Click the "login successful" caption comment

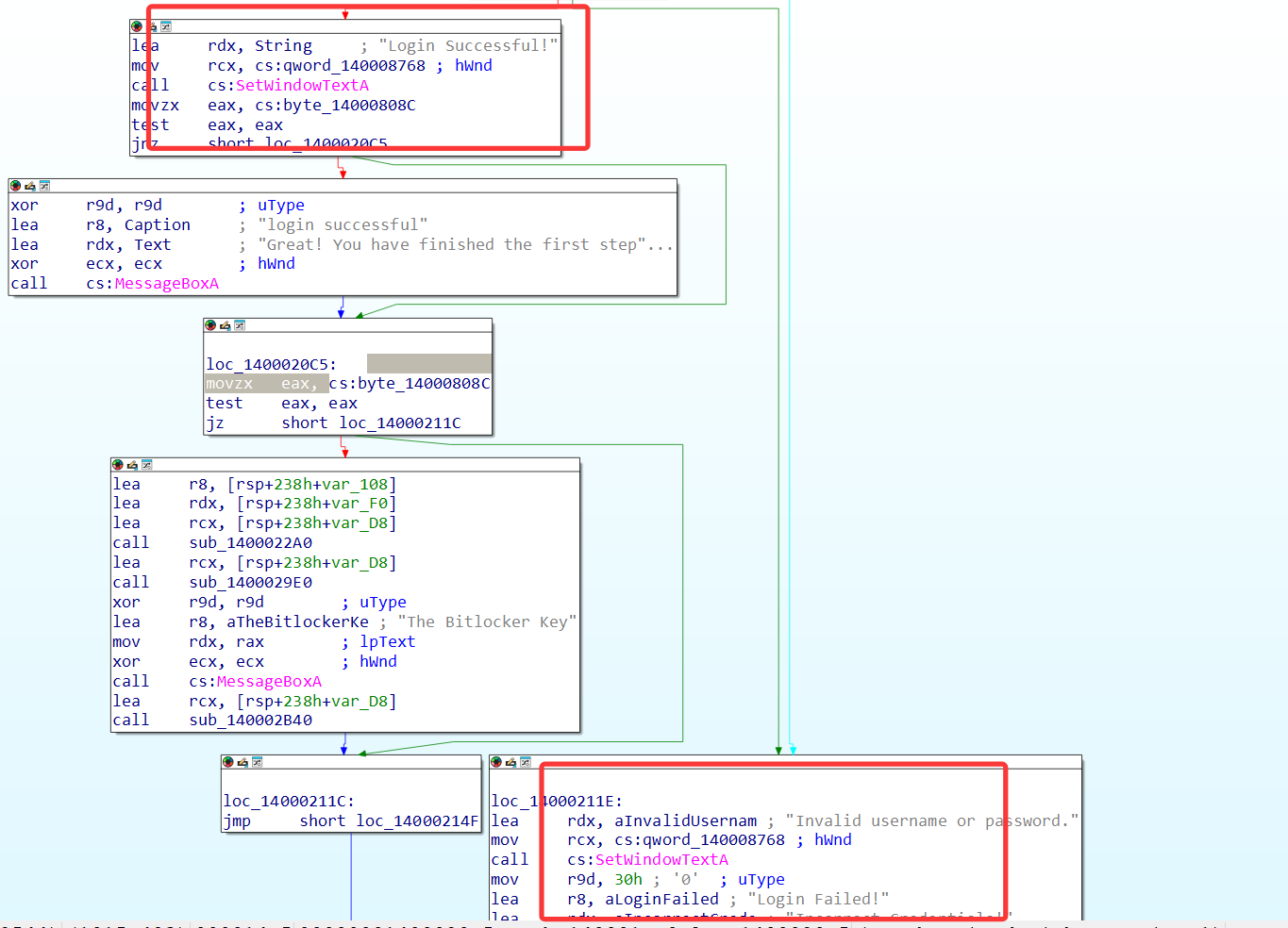click(x=343, y=225)
